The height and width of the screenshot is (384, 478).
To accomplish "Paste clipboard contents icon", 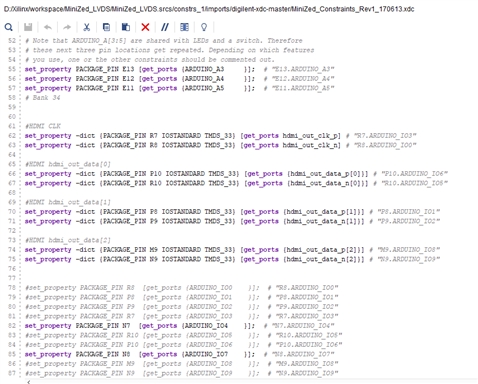I will tap(126, 27).
